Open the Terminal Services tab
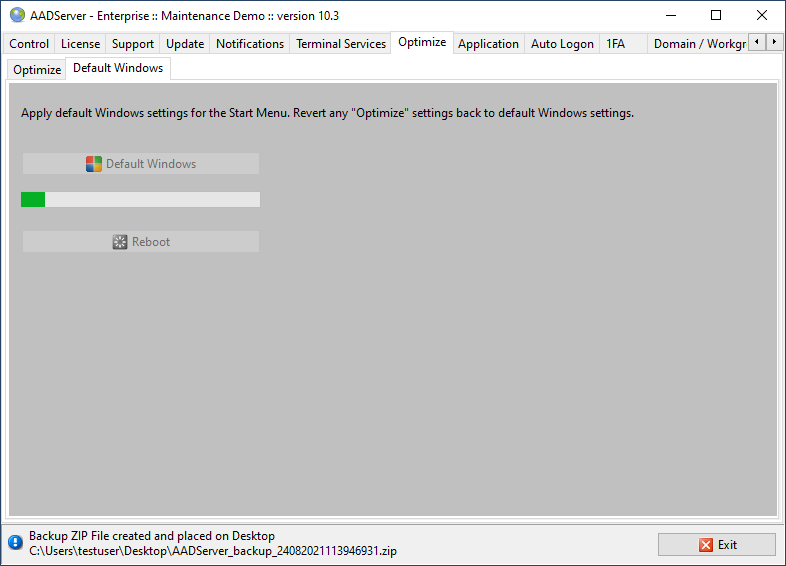 pyautogui.click(x=341, y=44)
